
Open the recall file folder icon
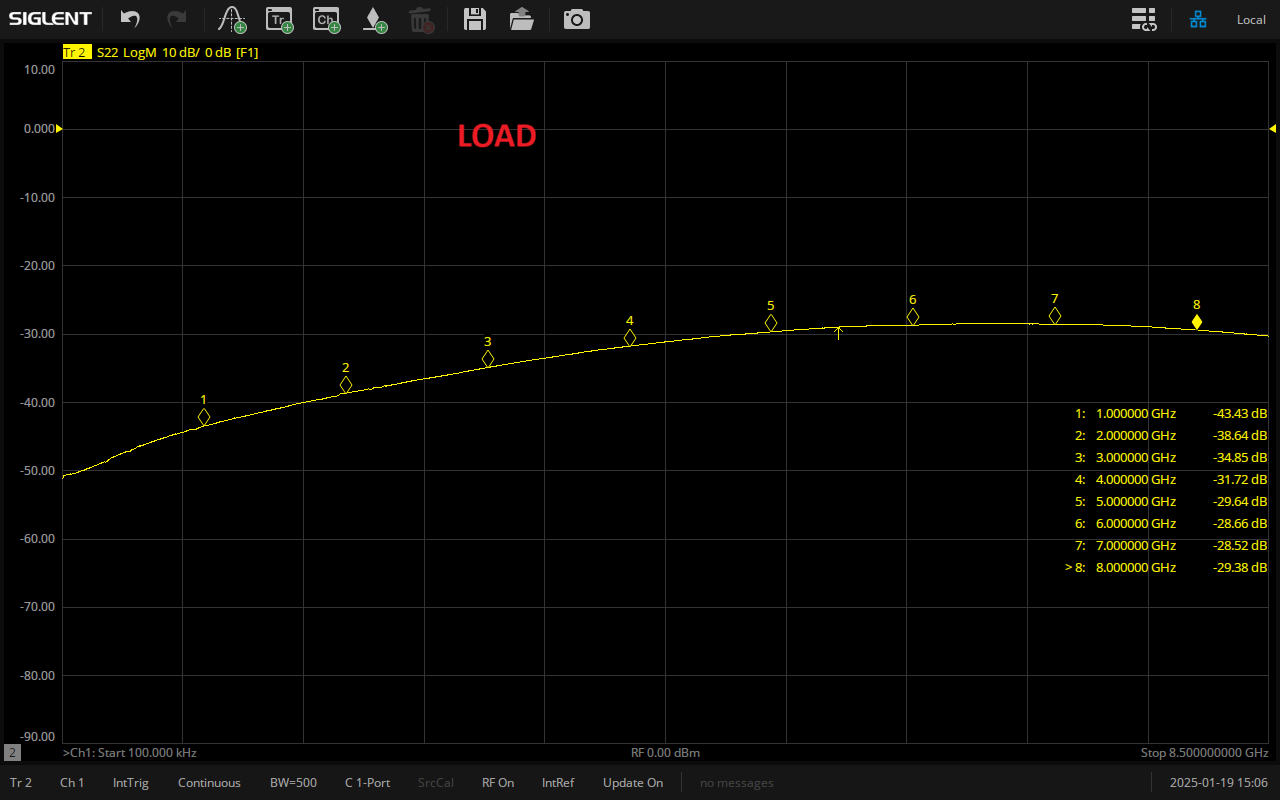(x=521, y=19)
